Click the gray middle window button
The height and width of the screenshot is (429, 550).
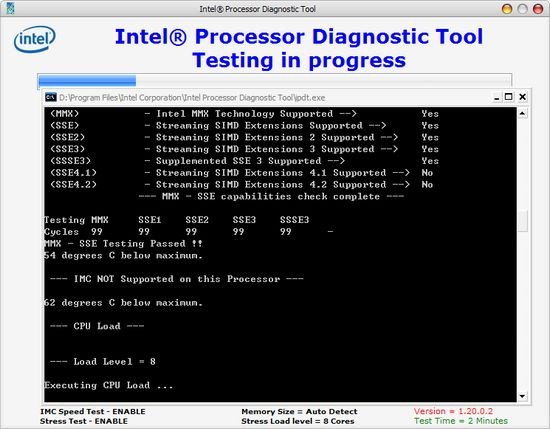click(x=522, y=9)
